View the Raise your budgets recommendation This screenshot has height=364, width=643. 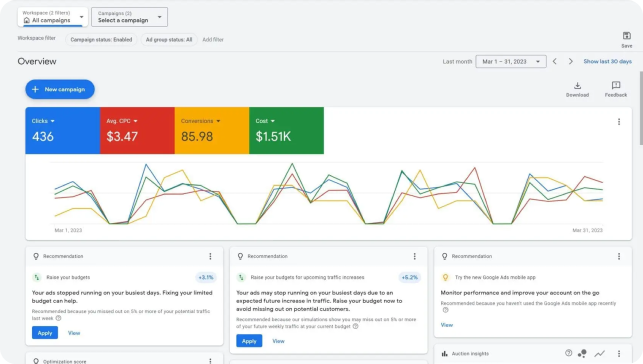(x=74, y=333)
